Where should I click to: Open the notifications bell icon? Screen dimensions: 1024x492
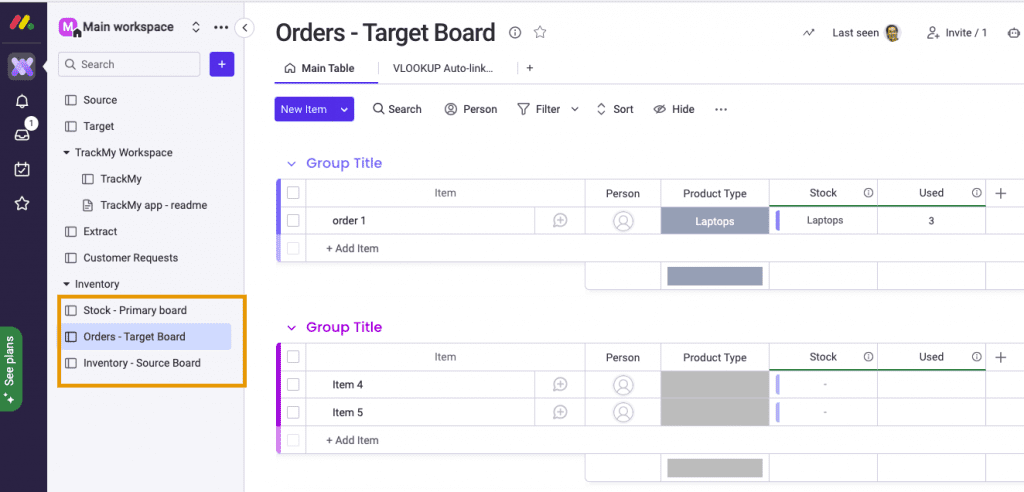(22, 101)
